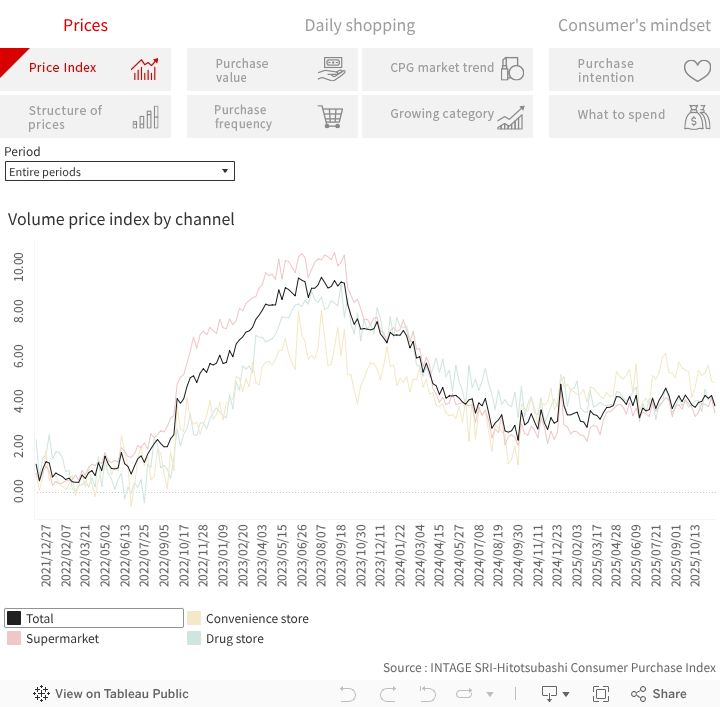The height and width of the screenshot is (707, 720).
Task: Click the Daily shopping section heading
Action: 360,26
